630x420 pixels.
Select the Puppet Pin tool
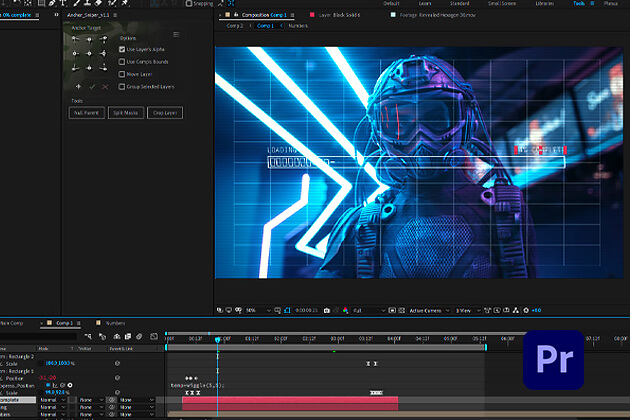tap(125, 3)
